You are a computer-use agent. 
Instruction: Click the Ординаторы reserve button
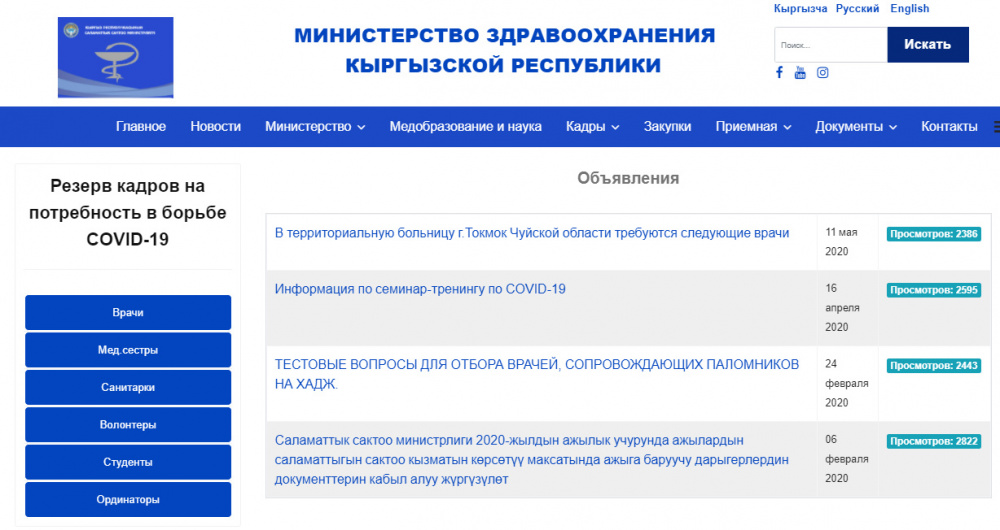tap(128, 499)
